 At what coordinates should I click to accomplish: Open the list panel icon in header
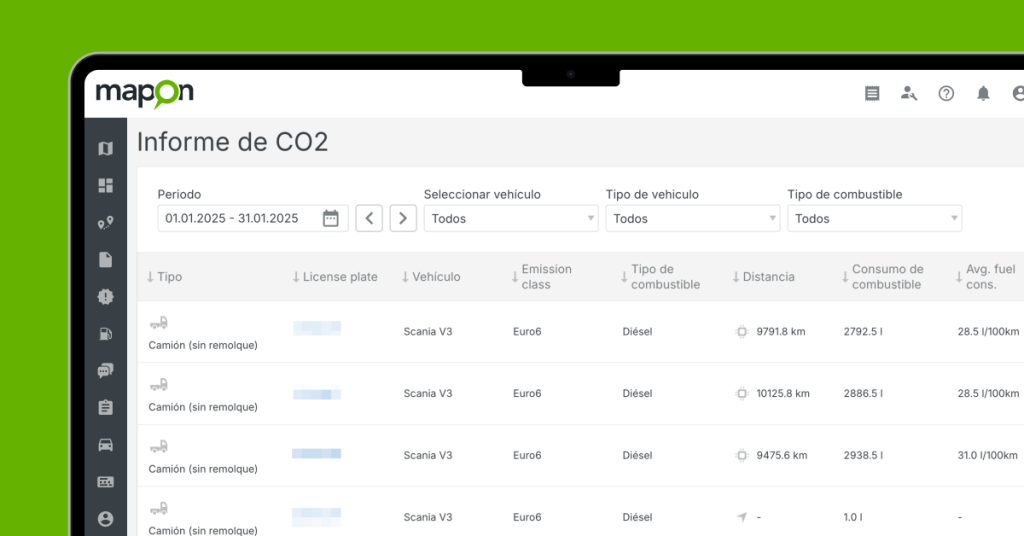point(872,93)
